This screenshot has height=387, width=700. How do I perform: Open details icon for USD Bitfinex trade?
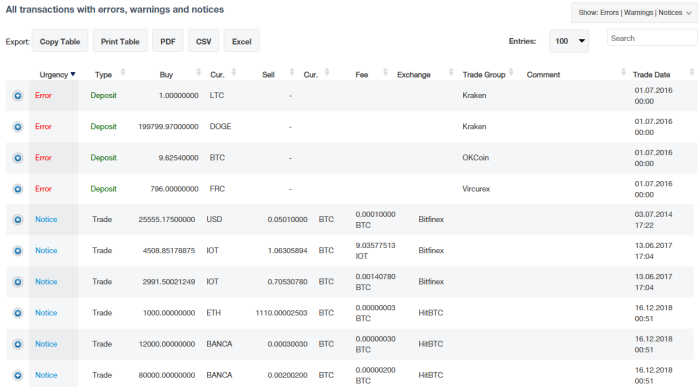[17, 220]
